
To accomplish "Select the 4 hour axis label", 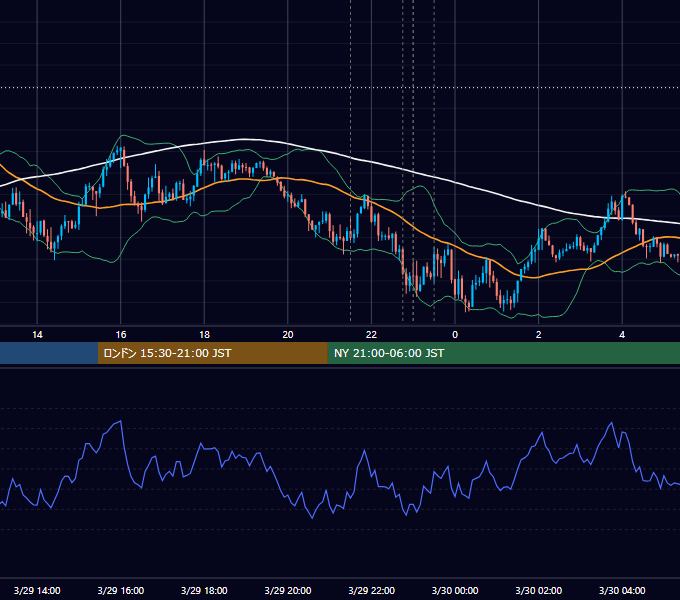I will (622, 335).
